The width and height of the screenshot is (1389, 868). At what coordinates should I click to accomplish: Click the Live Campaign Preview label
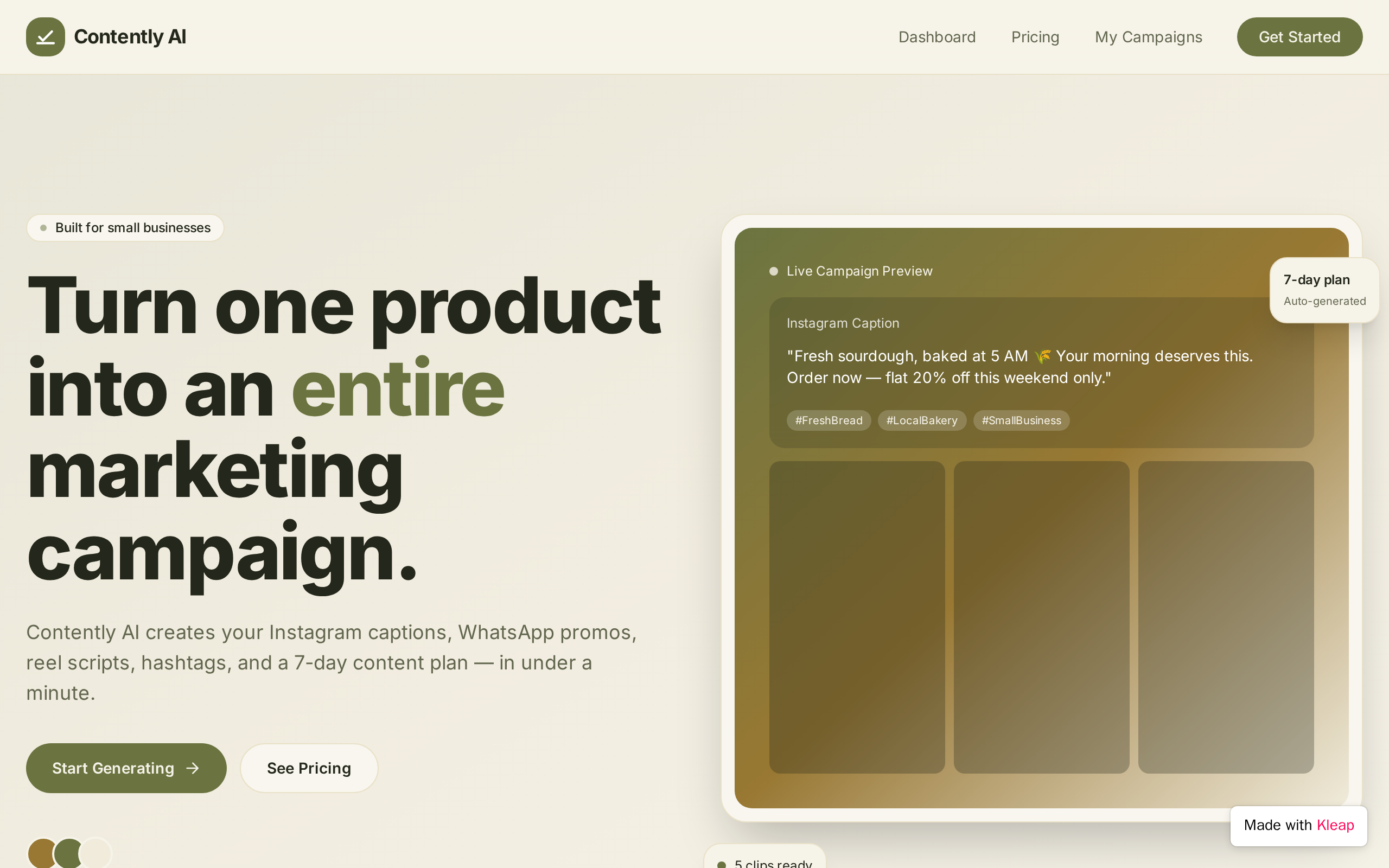pyautogui.click(x=859, y=271)
